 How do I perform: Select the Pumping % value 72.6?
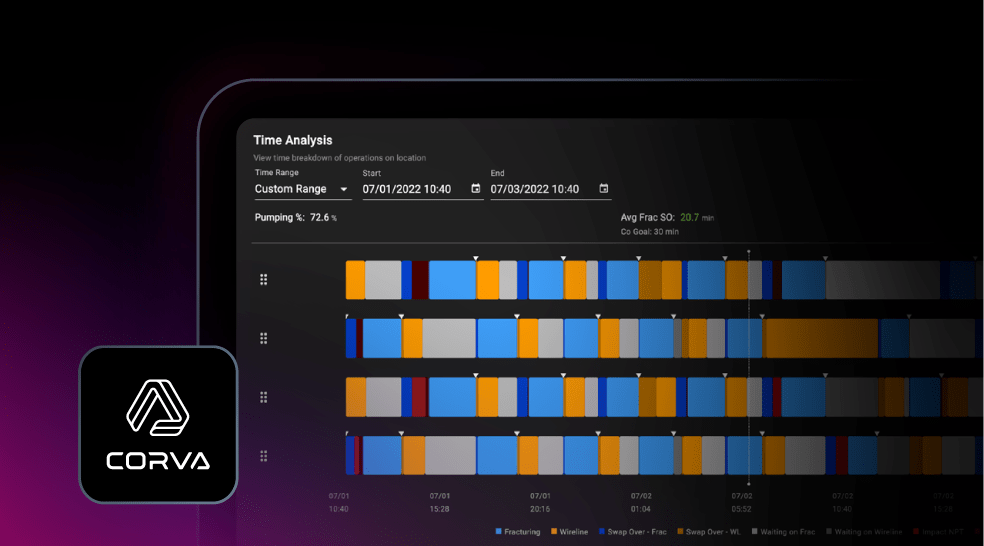pyautogui.click(x=319, y=217)
